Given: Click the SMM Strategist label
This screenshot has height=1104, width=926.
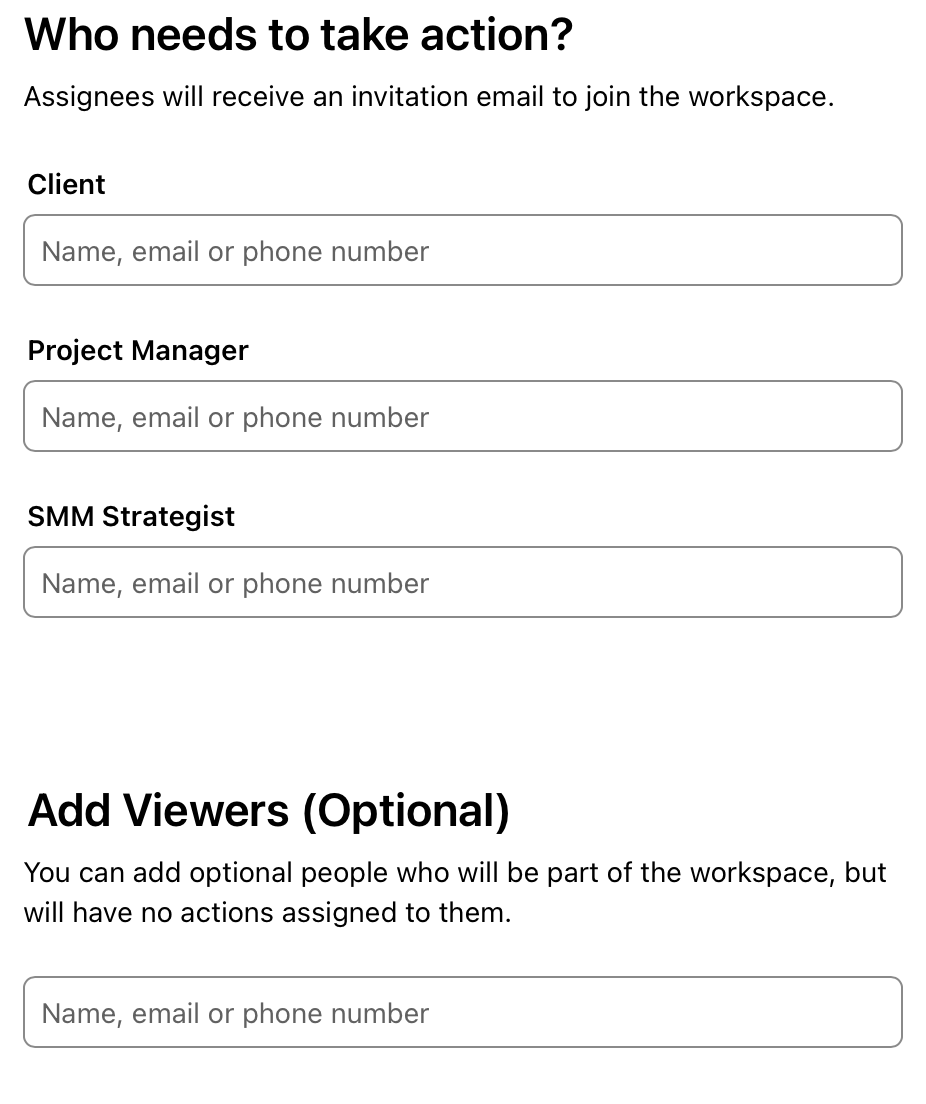Looking at the screenshot, I should (x=131, y=517).
